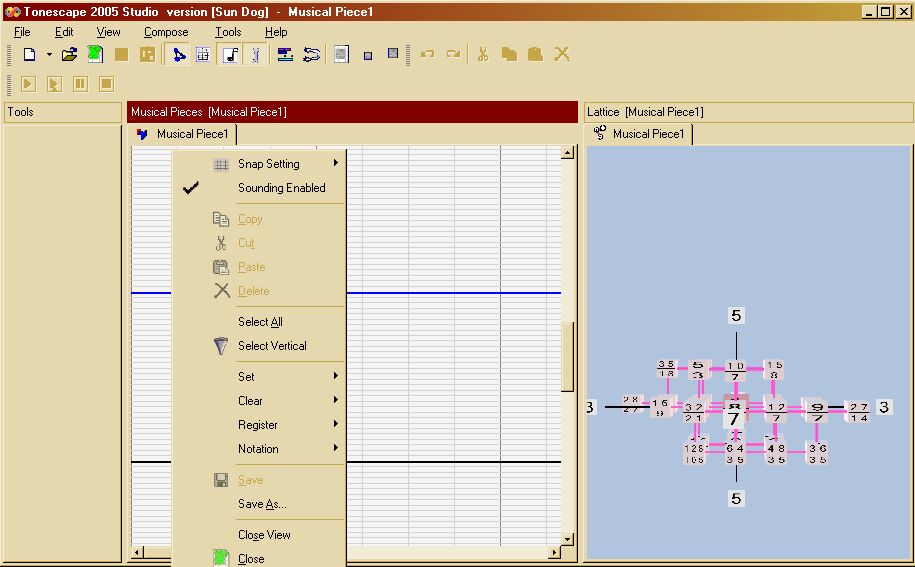Open the View menu

click(x=109, y=32)
